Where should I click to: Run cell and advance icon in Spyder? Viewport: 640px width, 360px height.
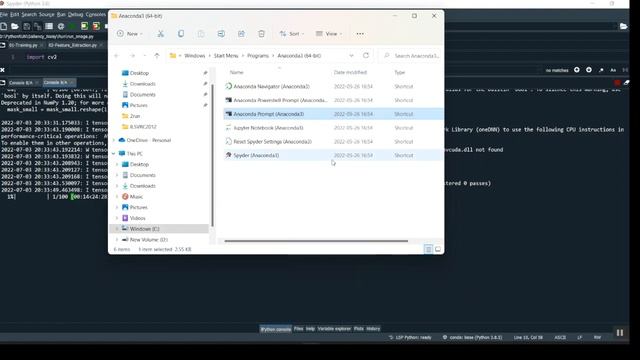pyautogui.click(x=96, y=26)
